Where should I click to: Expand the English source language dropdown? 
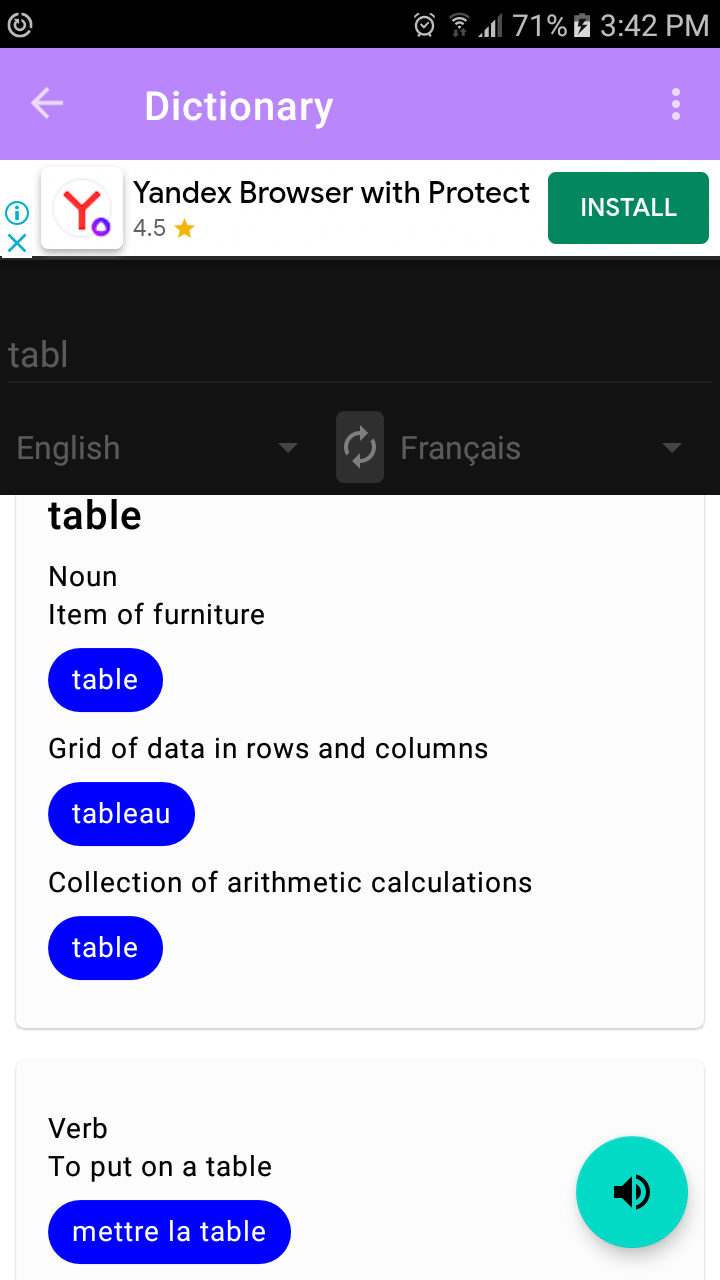coord(157,448)
